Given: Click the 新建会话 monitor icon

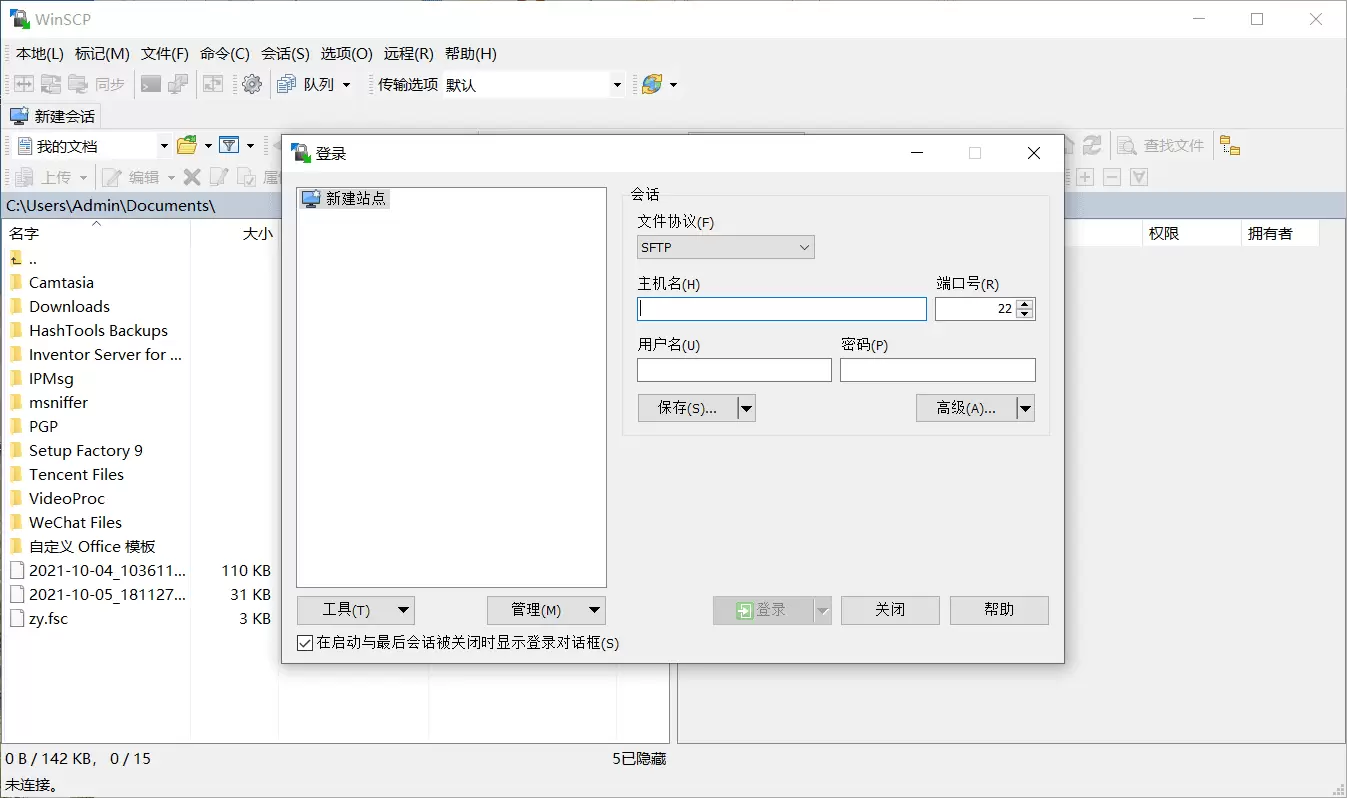Looking at the screenshot, I should coord(19,116).
